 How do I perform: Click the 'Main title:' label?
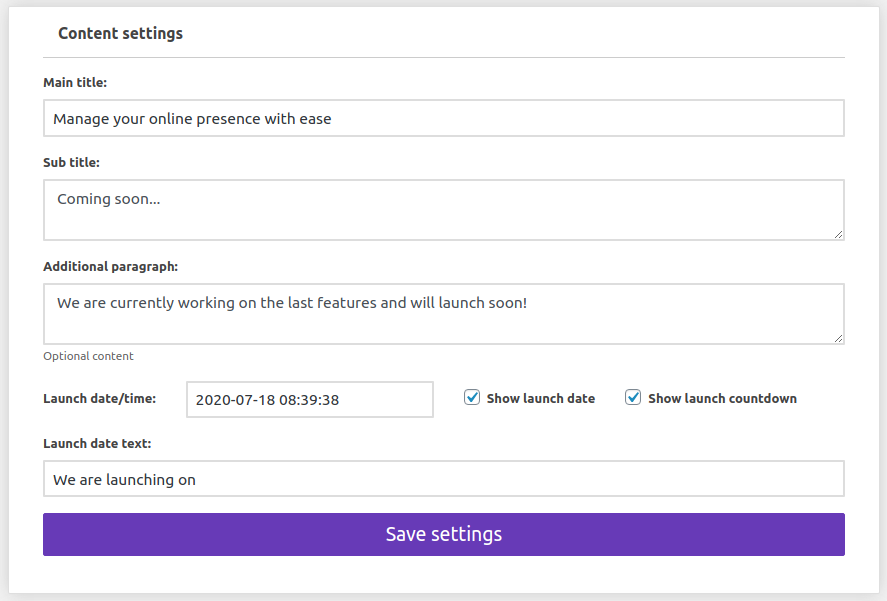click(x=75, y=83)
